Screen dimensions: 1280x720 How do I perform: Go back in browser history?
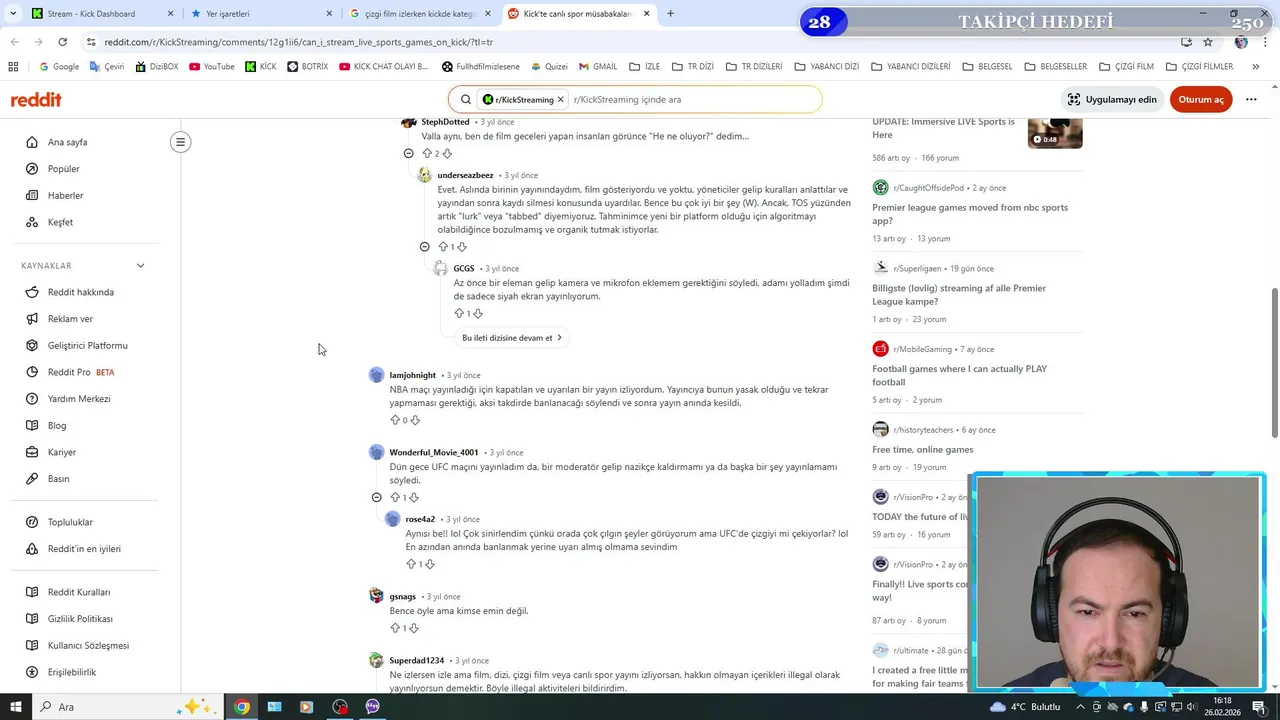coord(14,42)
